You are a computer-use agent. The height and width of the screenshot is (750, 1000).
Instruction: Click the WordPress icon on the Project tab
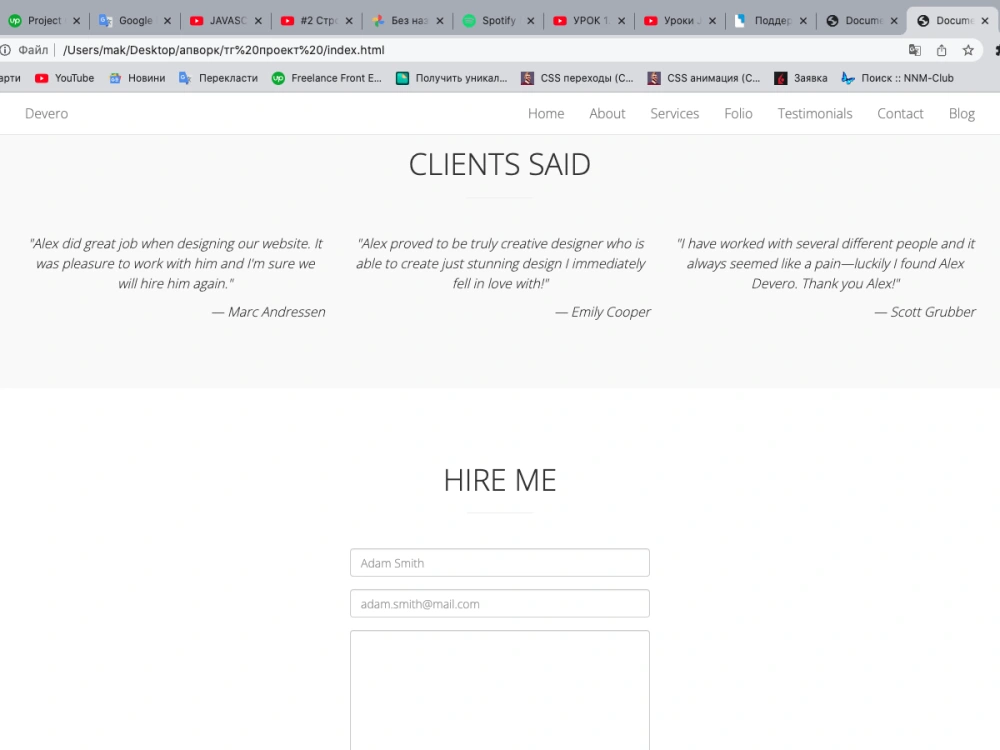pos(14,19)
